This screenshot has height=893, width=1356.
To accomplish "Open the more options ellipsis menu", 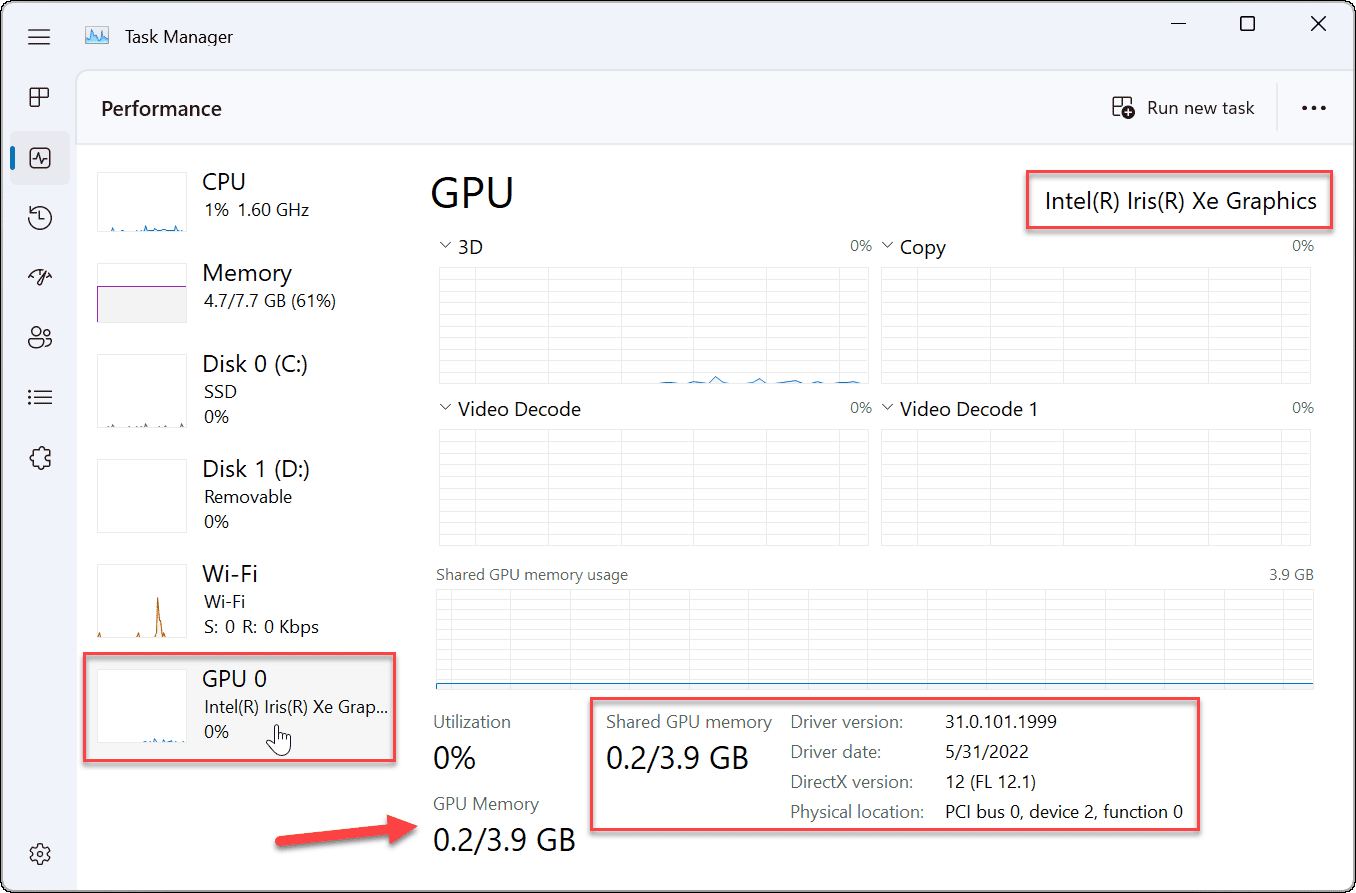I will [x=1313, y=107].
